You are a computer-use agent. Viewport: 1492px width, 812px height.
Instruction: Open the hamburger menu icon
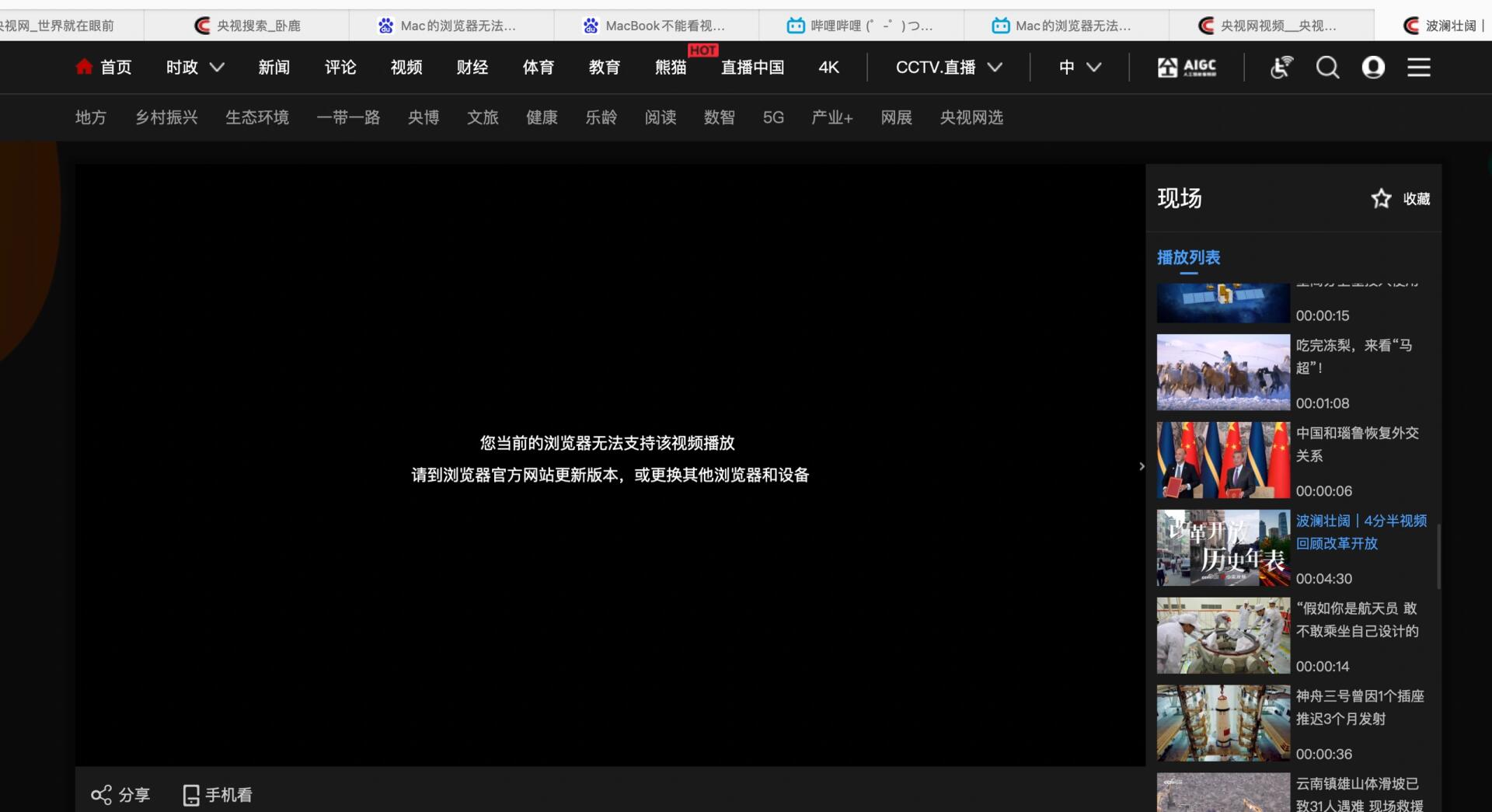[1418, 68]
